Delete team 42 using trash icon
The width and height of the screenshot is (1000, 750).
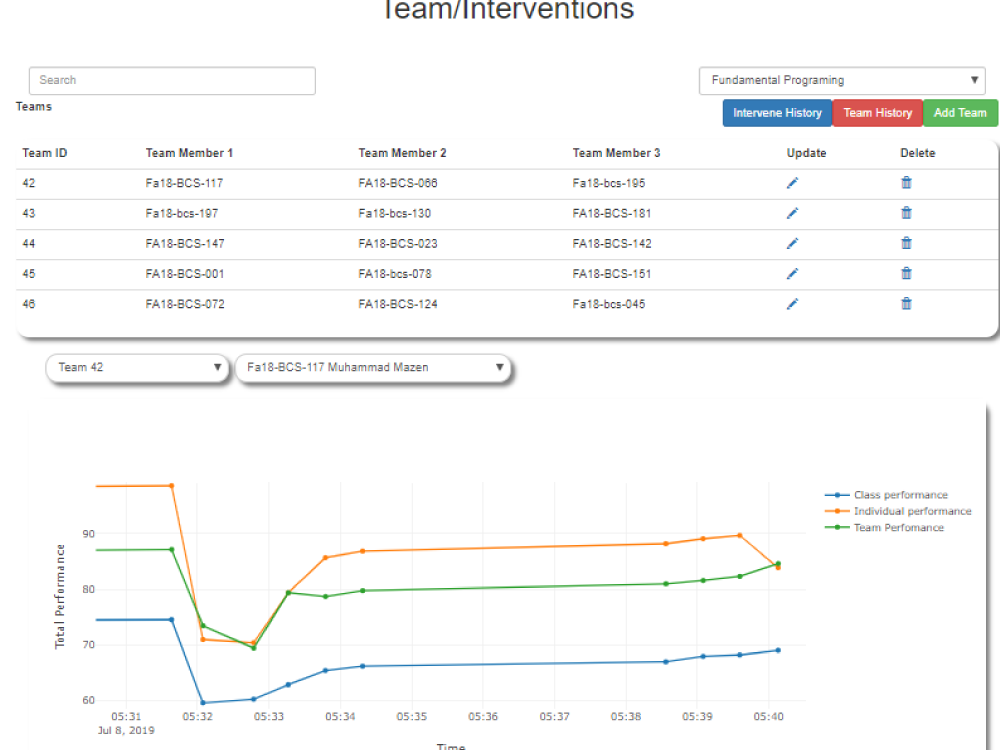tap(906, 183)
